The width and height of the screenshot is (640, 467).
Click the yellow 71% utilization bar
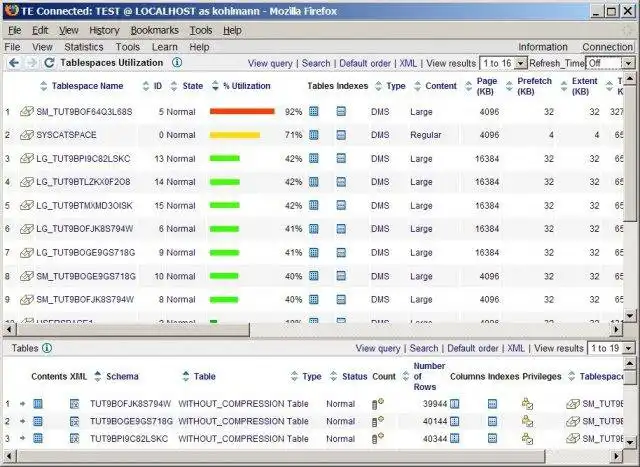(235, 135)
